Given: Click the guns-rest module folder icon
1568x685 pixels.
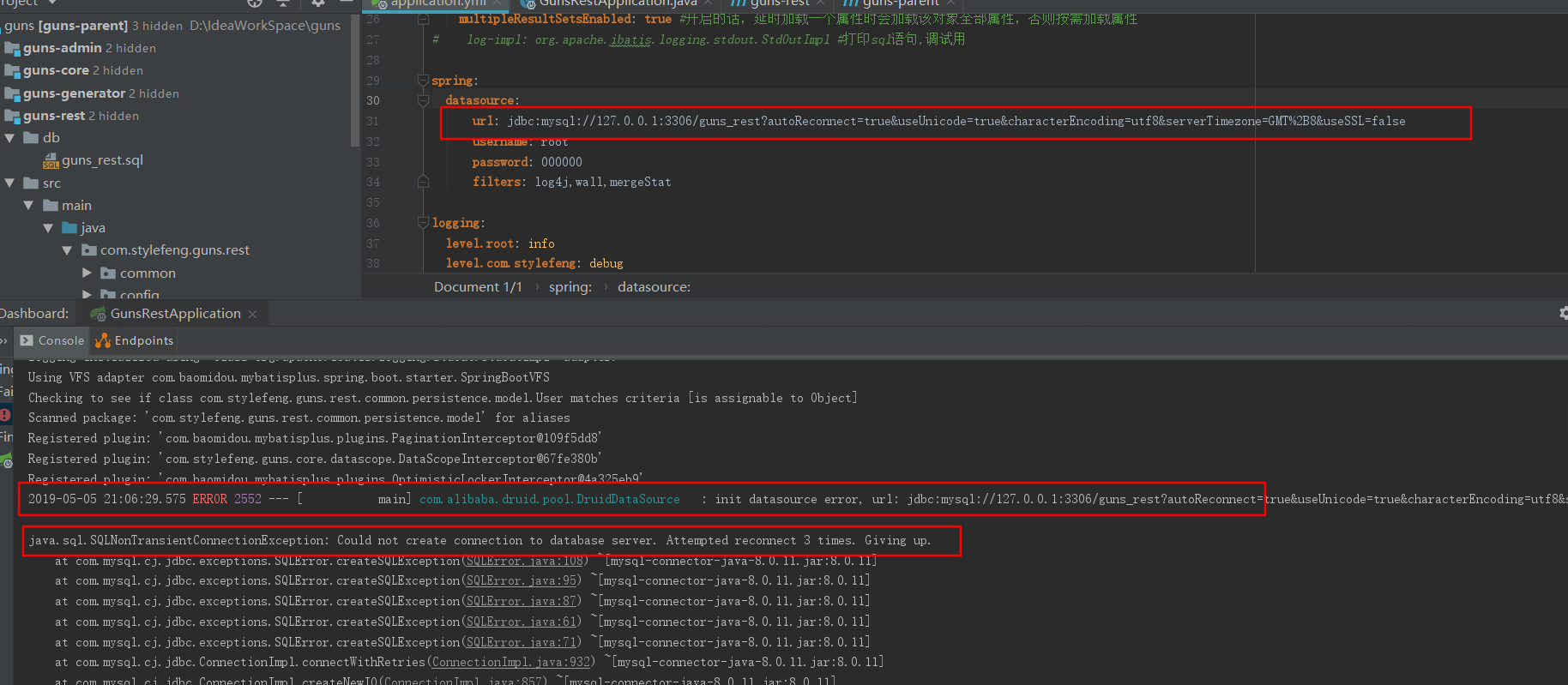Looking at the screenshot, I should 12,116.
